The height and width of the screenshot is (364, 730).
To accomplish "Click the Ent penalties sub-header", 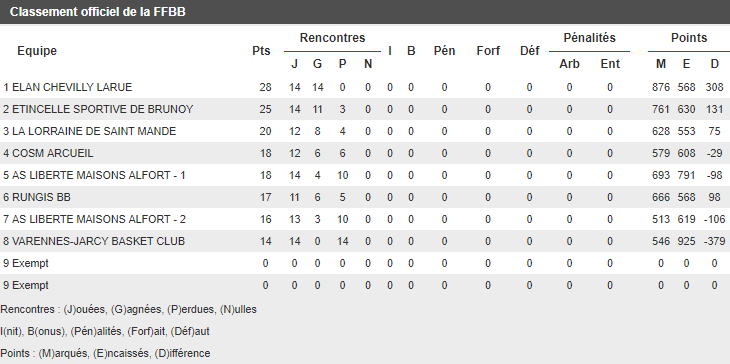I will pyautogui.click(x=610, y=64).
